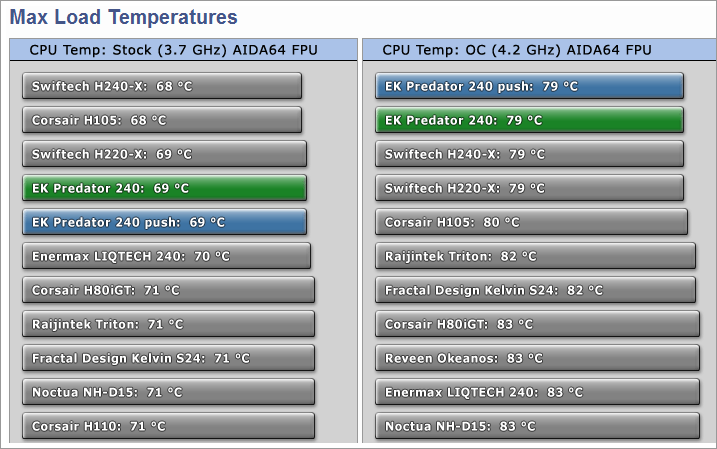717x449 pixels.
Task: Click the green EK Predator 240 69 °C bar
Action: pyautogui.click(x=164, y=188)
